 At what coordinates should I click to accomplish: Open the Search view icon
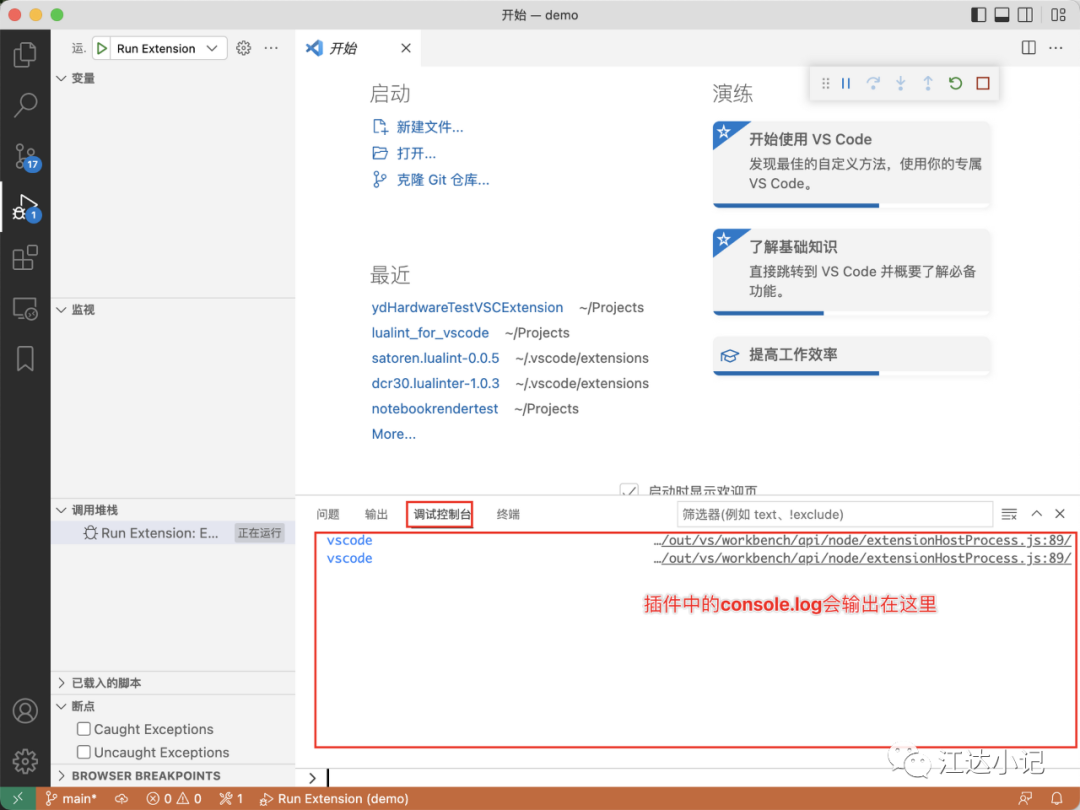[25, 105]
